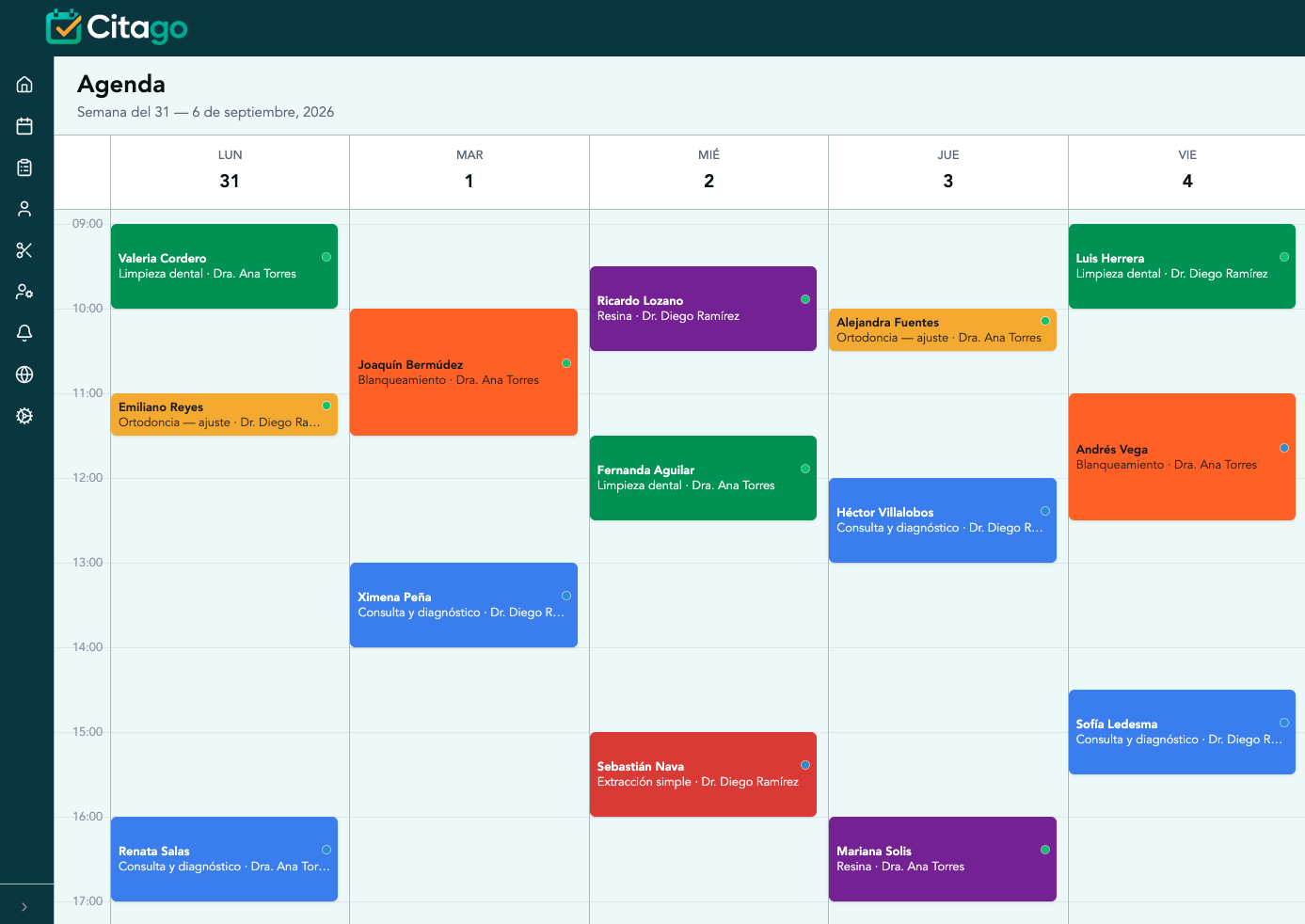Click status dot on Mariana Solís card

tap(1045, 850)
